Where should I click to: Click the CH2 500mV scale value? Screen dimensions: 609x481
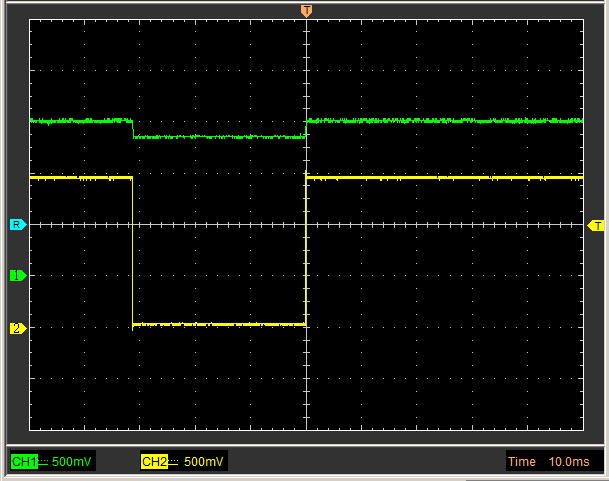click(x=204, y=462)
